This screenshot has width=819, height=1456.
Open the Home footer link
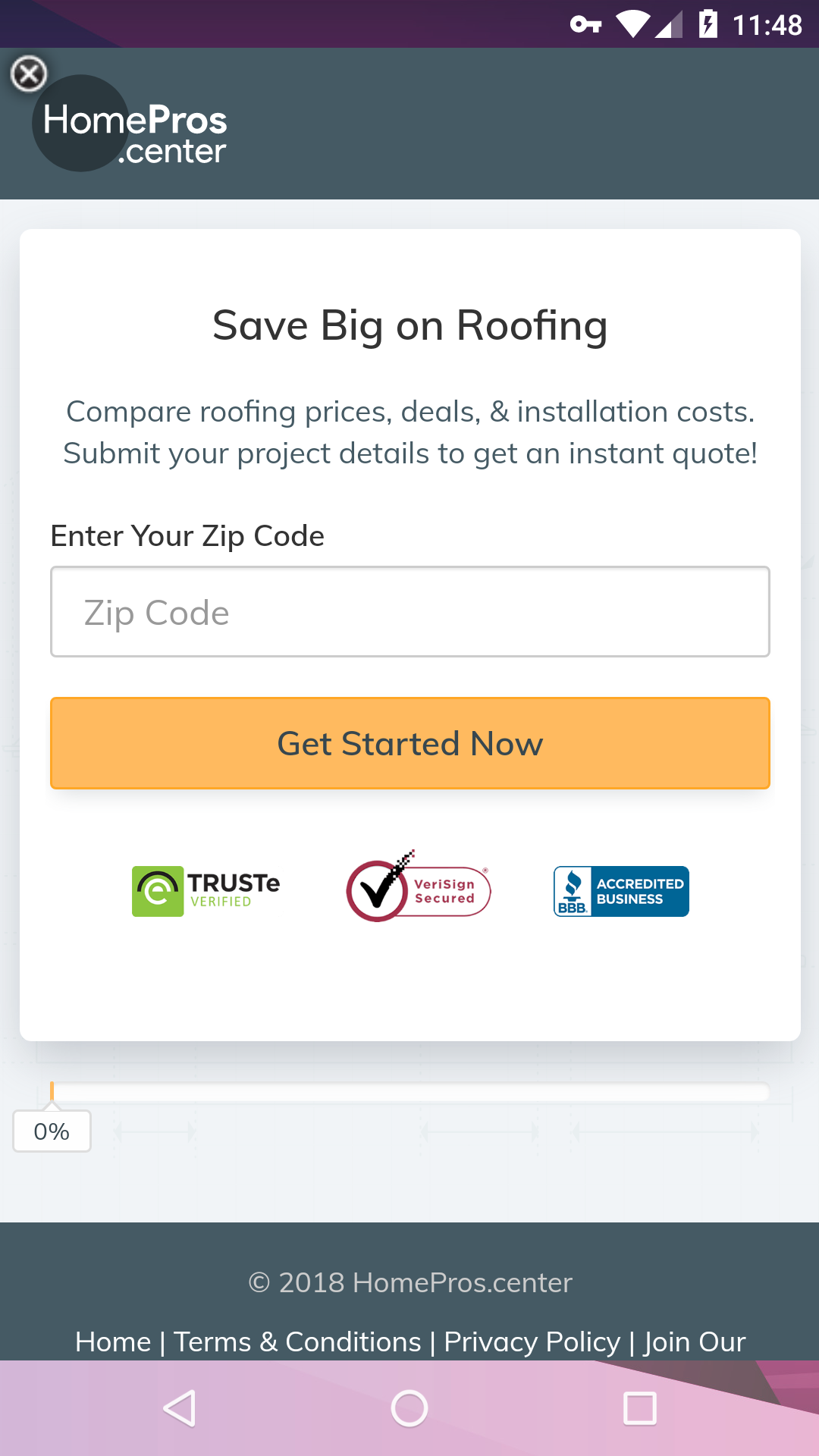click(x=113, y=1341)
